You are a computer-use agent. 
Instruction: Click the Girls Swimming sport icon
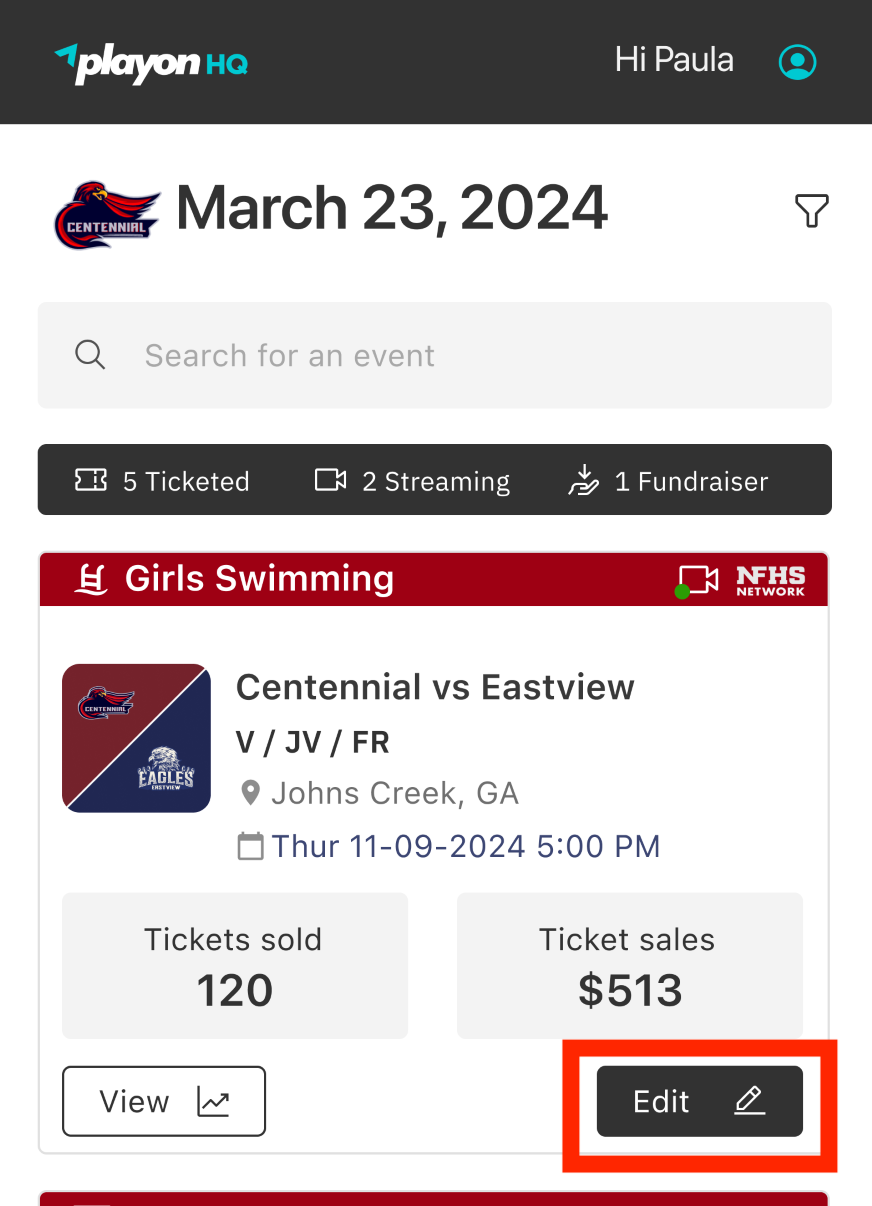click(92, 579)
